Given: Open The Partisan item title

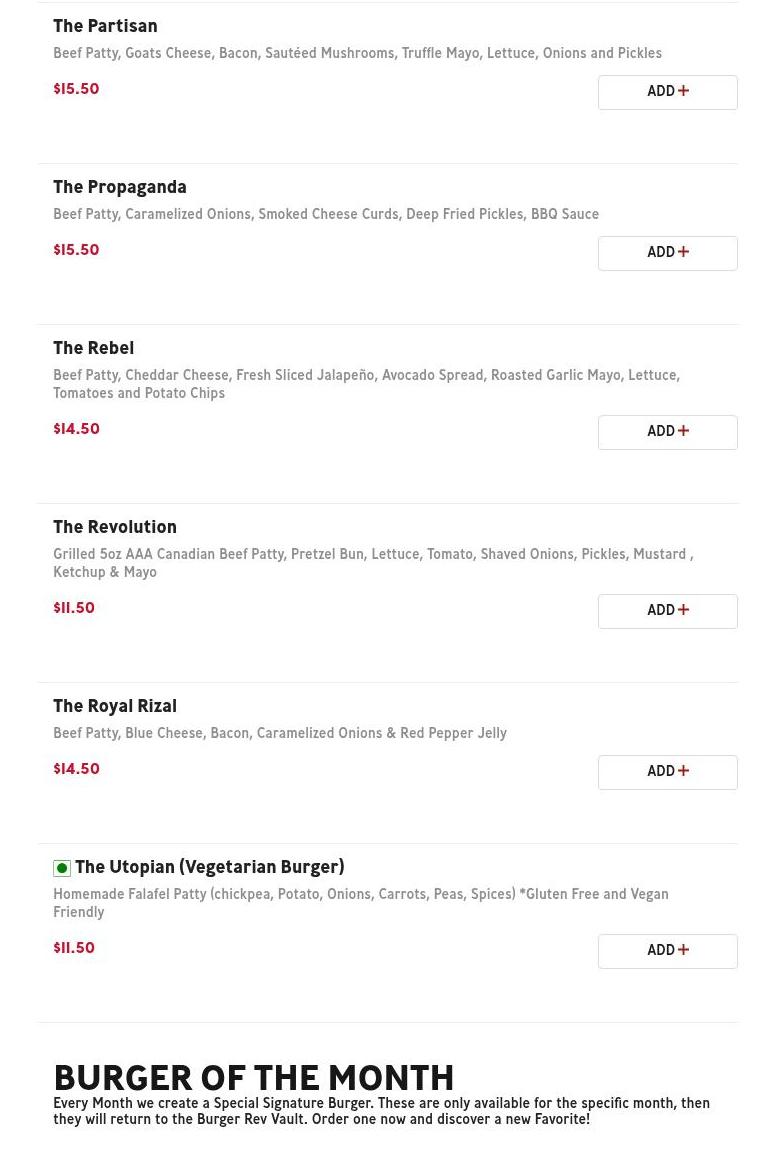Looking at the screenshot, I should (105, 27).
